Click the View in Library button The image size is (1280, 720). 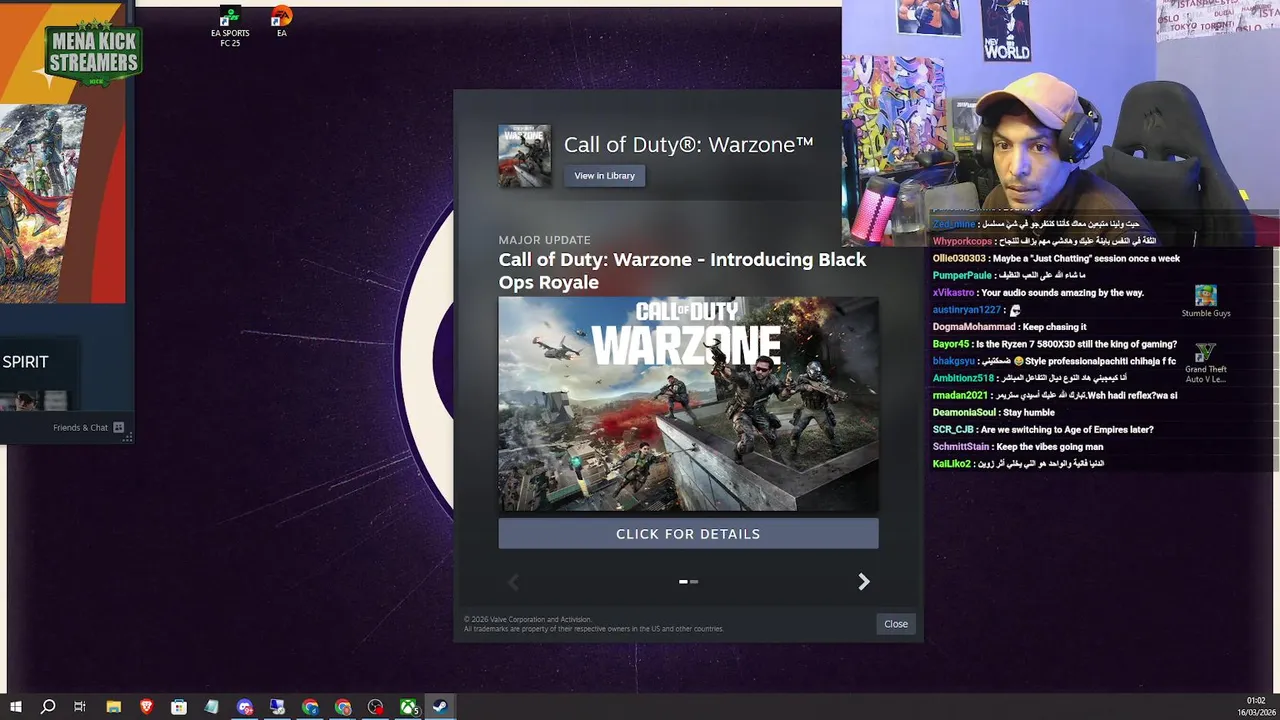point(604,176)
